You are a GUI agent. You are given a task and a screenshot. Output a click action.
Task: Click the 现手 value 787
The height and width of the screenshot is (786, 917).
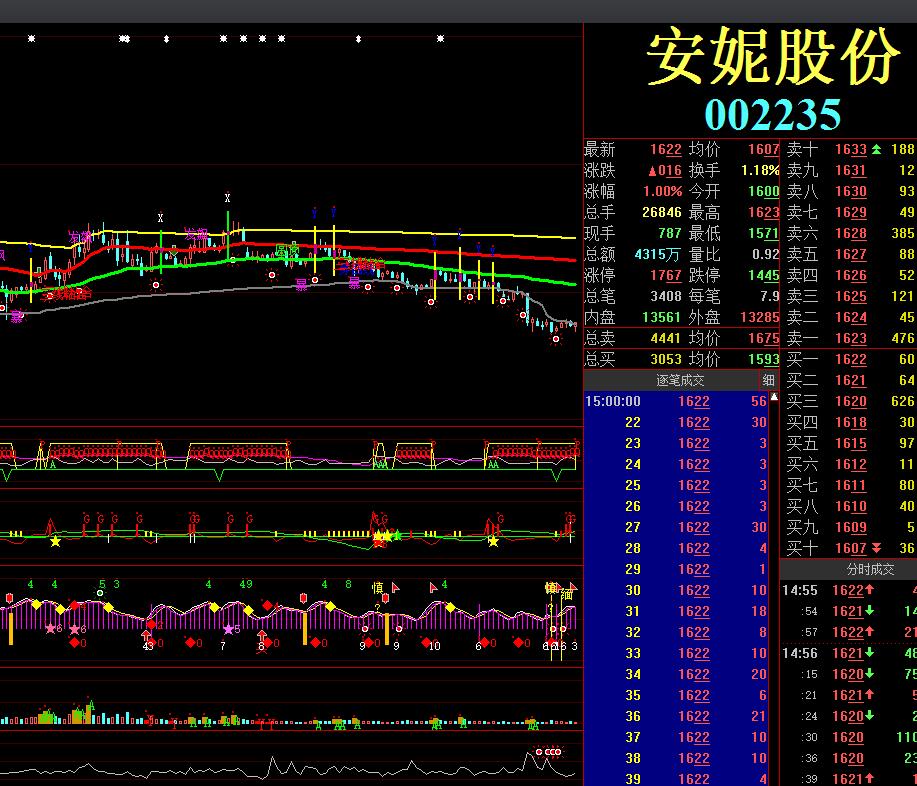point(670,233)
